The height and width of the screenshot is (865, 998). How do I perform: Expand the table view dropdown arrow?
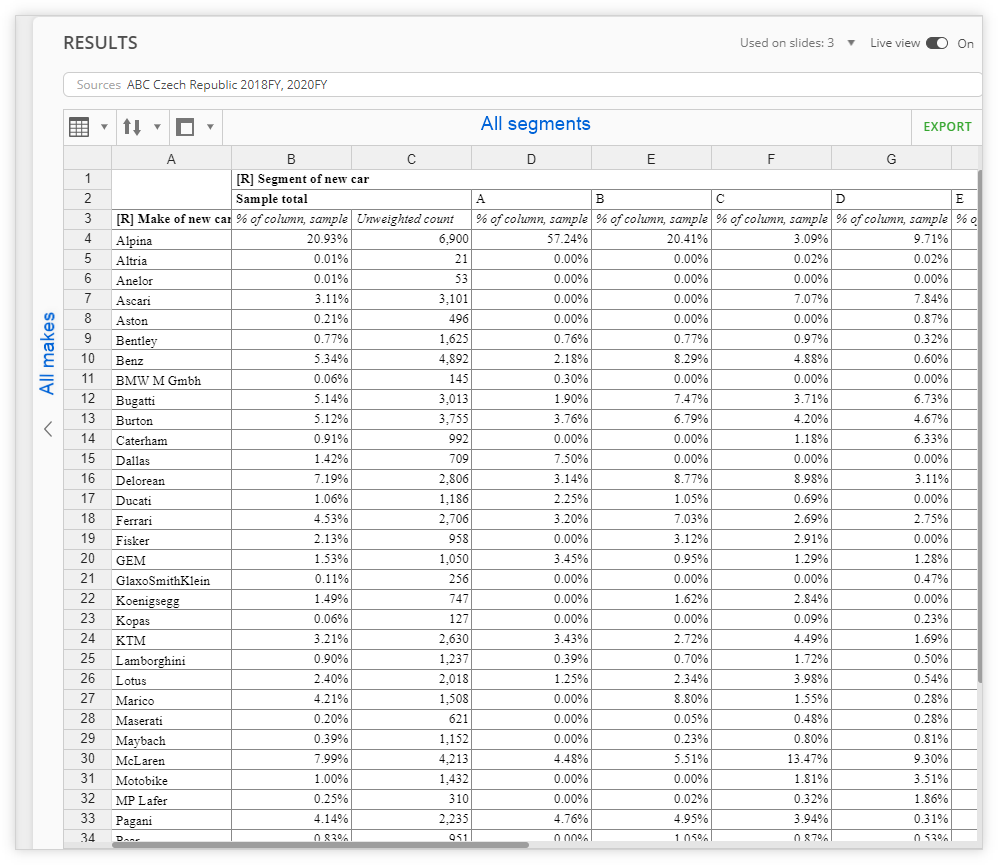tap(104, 127)
